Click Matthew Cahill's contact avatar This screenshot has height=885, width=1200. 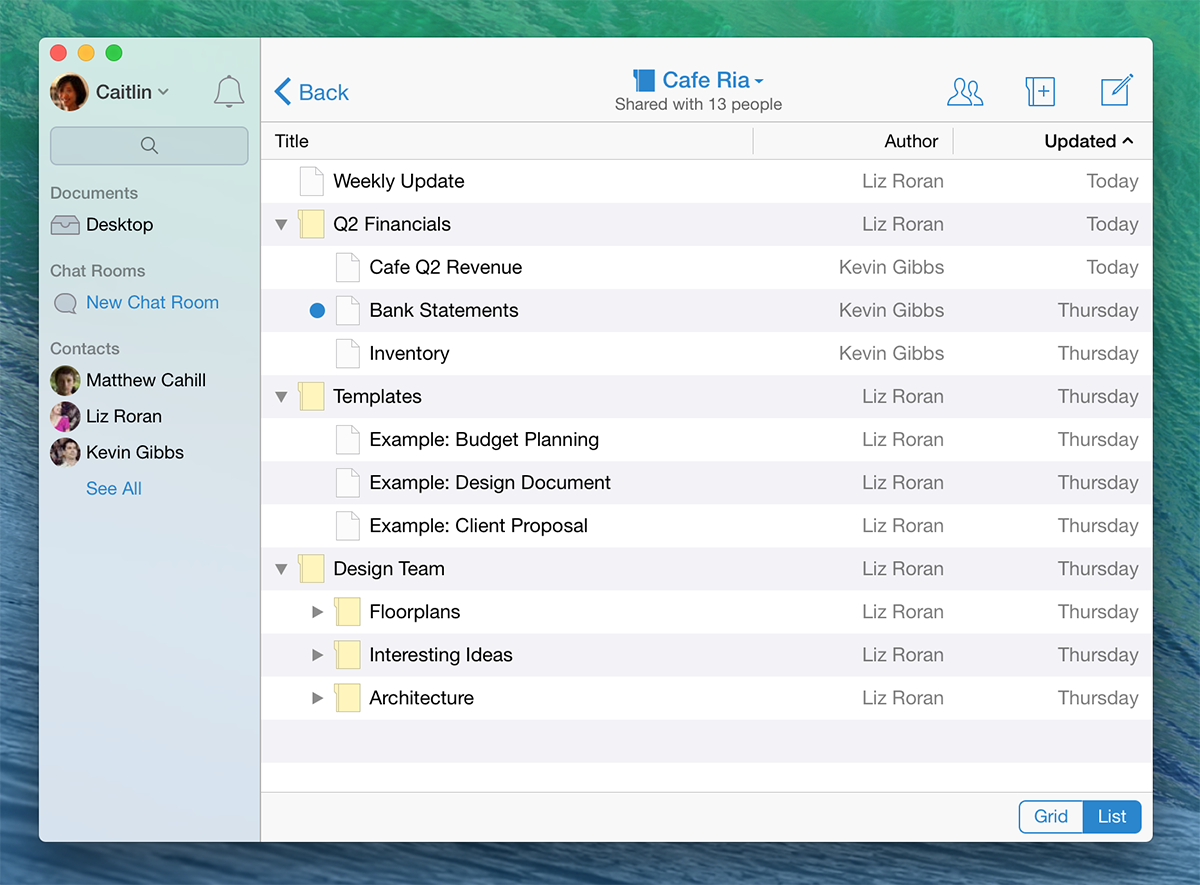point(65,380)
